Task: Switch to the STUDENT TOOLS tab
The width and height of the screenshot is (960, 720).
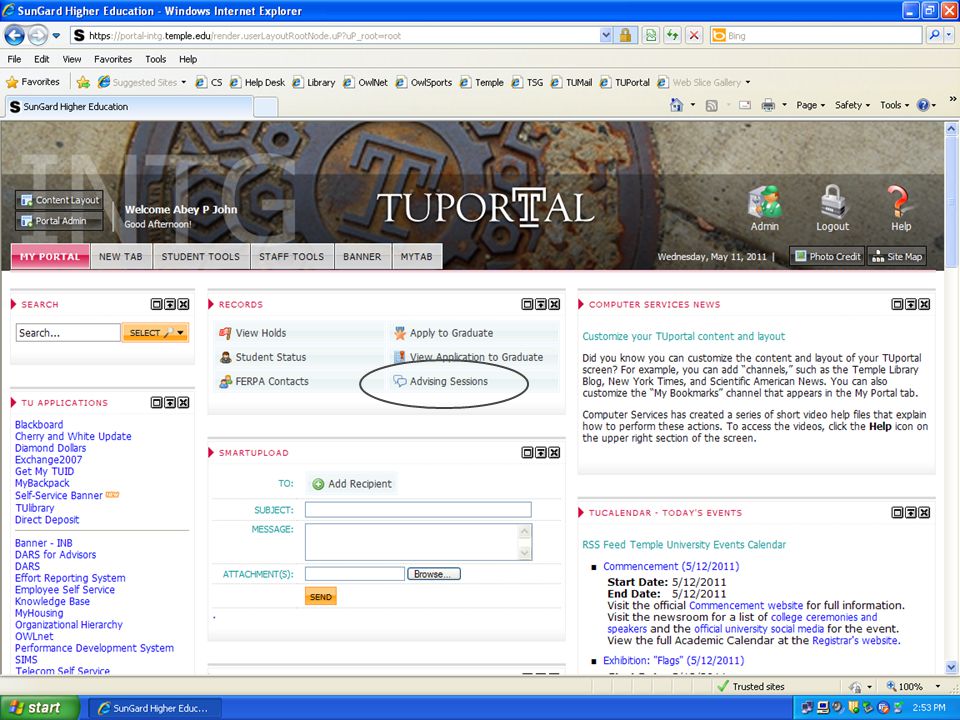Action: pos(201,257)
